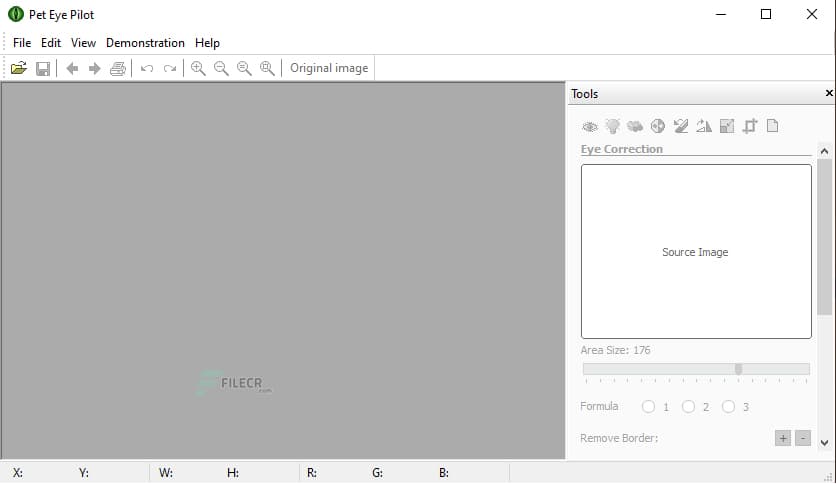Go to next image with right arrow
The height and width of the screenshot is (484, 836).
coord(94,68)
